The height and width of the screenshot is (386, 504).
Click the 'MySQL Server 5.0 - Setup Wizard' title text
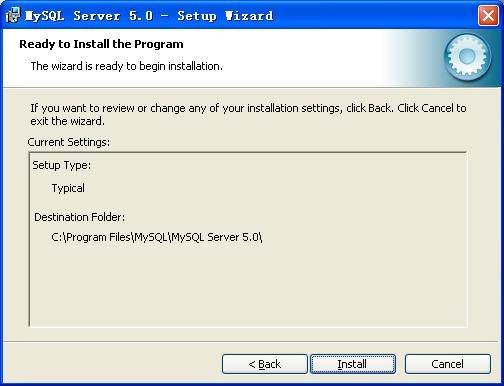tap(149, 16)
